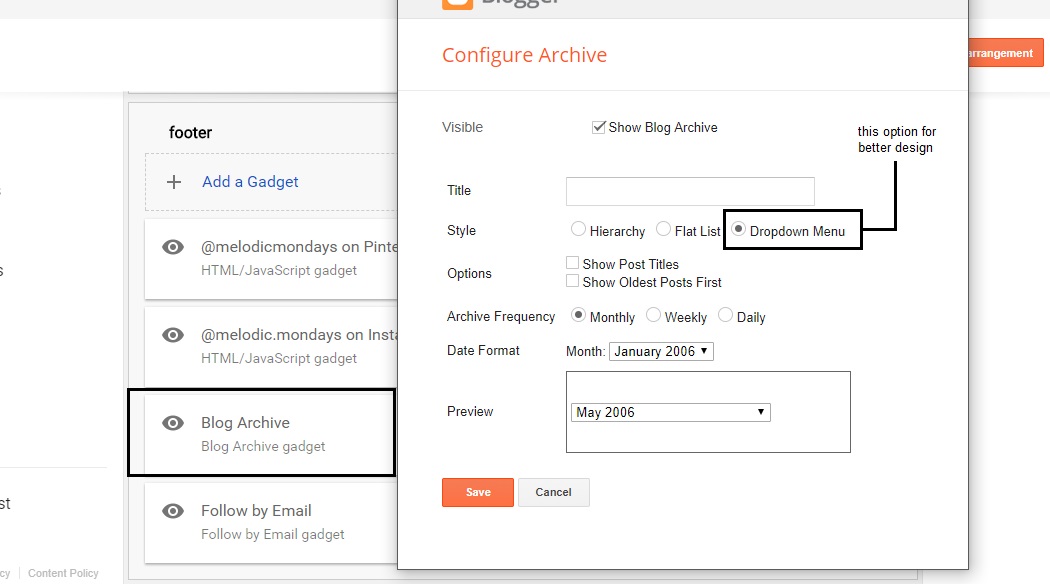
Task: Enable the Show Post Titles checkbox
Action: click(x=573, y=263)
